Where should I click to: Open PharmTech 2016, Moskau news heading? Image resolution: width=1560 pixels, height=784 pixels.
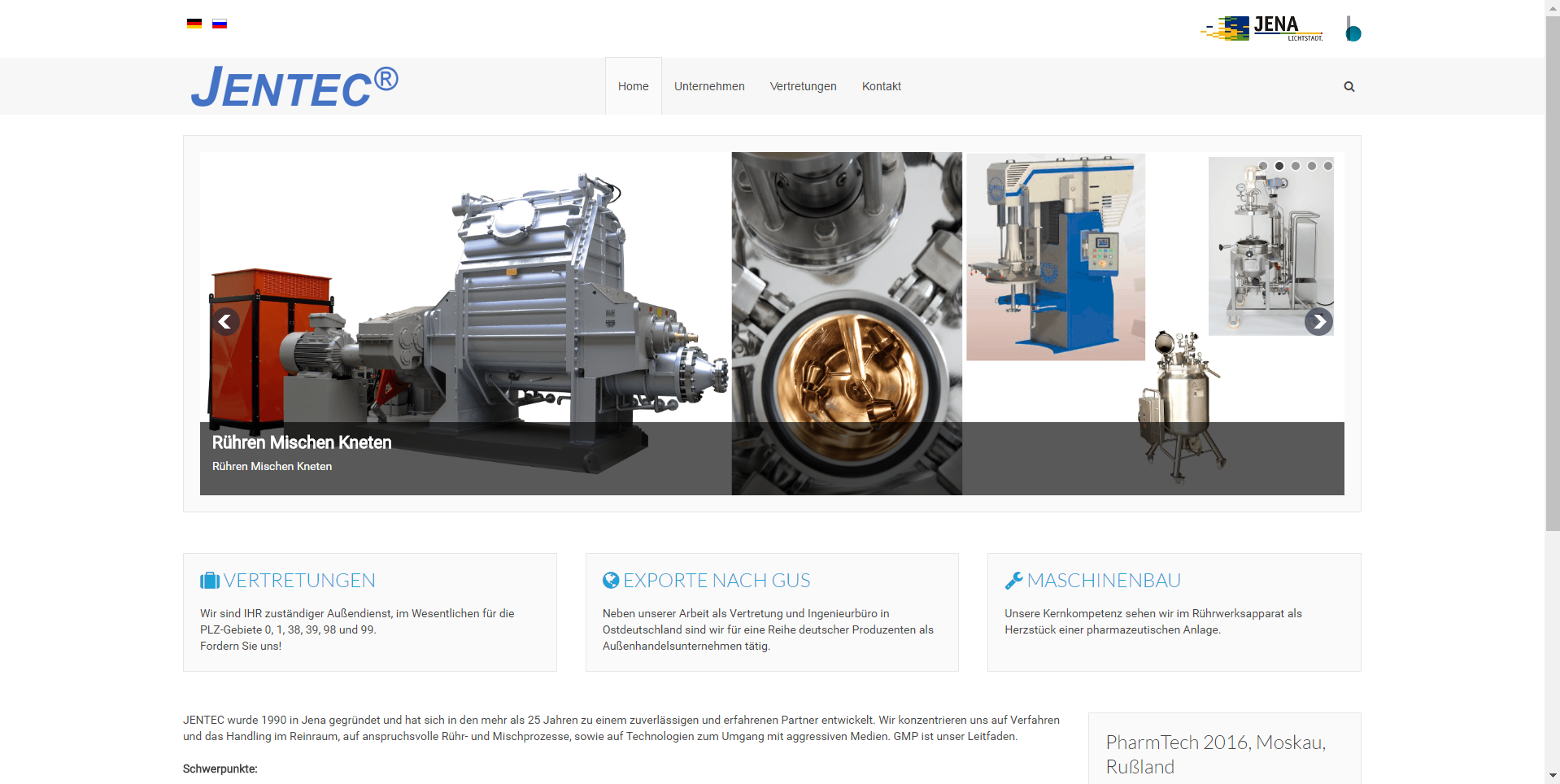(x=1216, y=755)
